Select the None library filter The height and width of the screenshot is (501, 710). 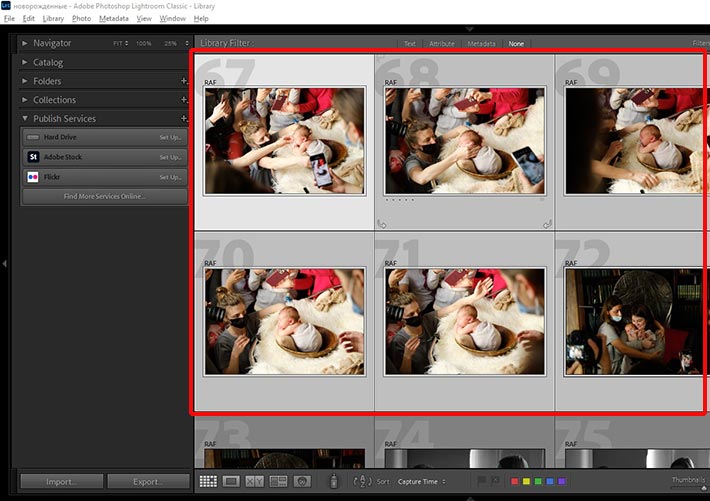516,44
